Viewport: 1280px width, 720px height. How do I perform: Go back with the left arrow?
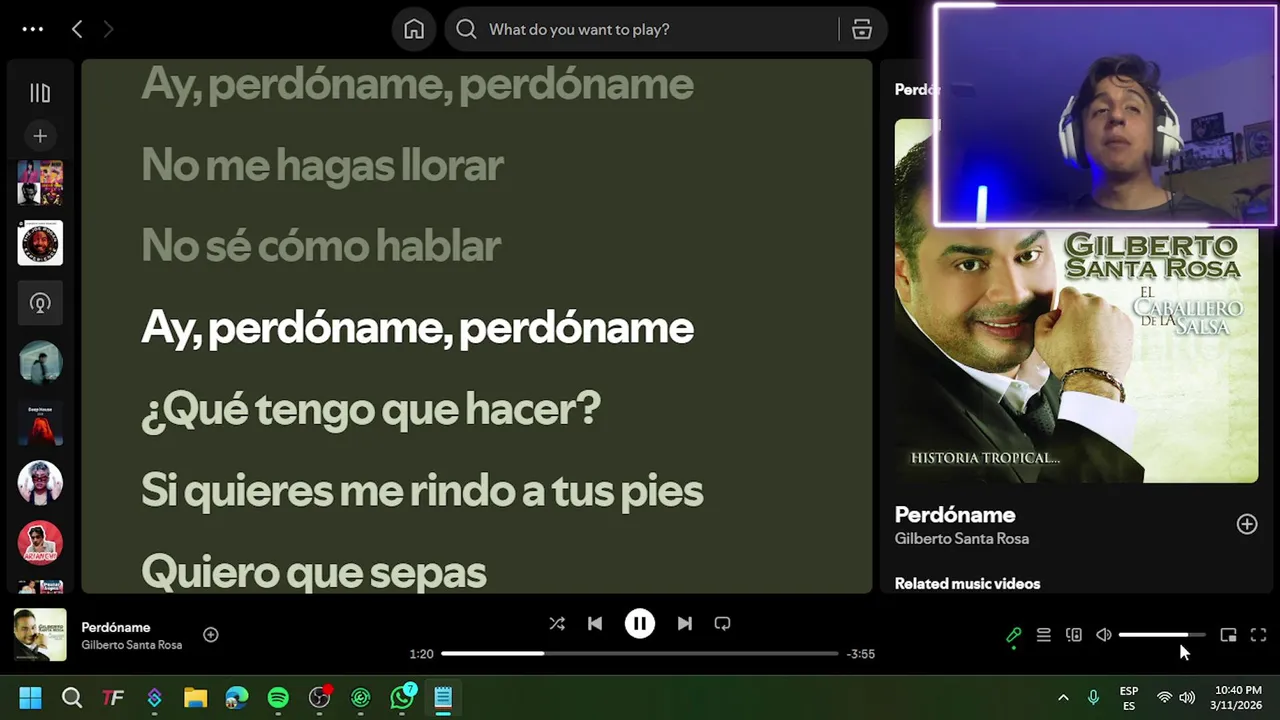pyautogui.click(x=77, y=29)
